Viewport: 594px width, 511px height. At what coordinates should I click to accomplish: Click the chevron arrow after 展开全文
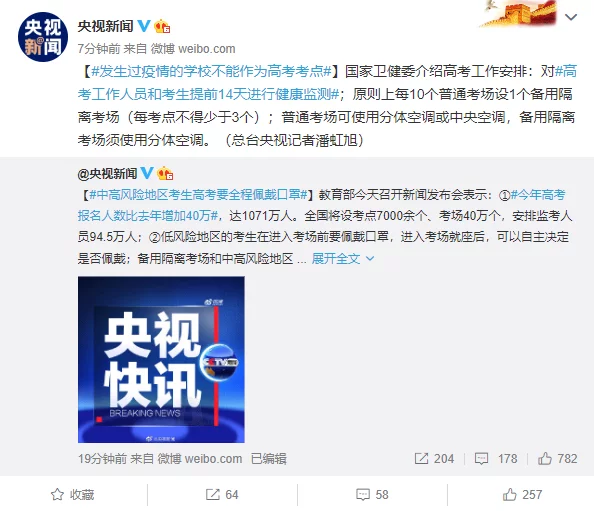(x=370, y=259)
